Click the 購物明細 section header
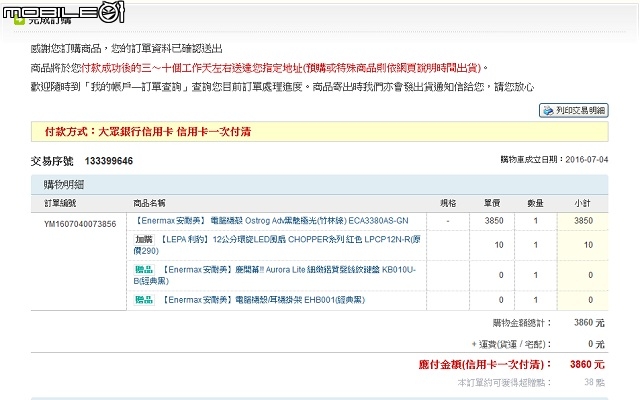640x400 pixels. 319,185
